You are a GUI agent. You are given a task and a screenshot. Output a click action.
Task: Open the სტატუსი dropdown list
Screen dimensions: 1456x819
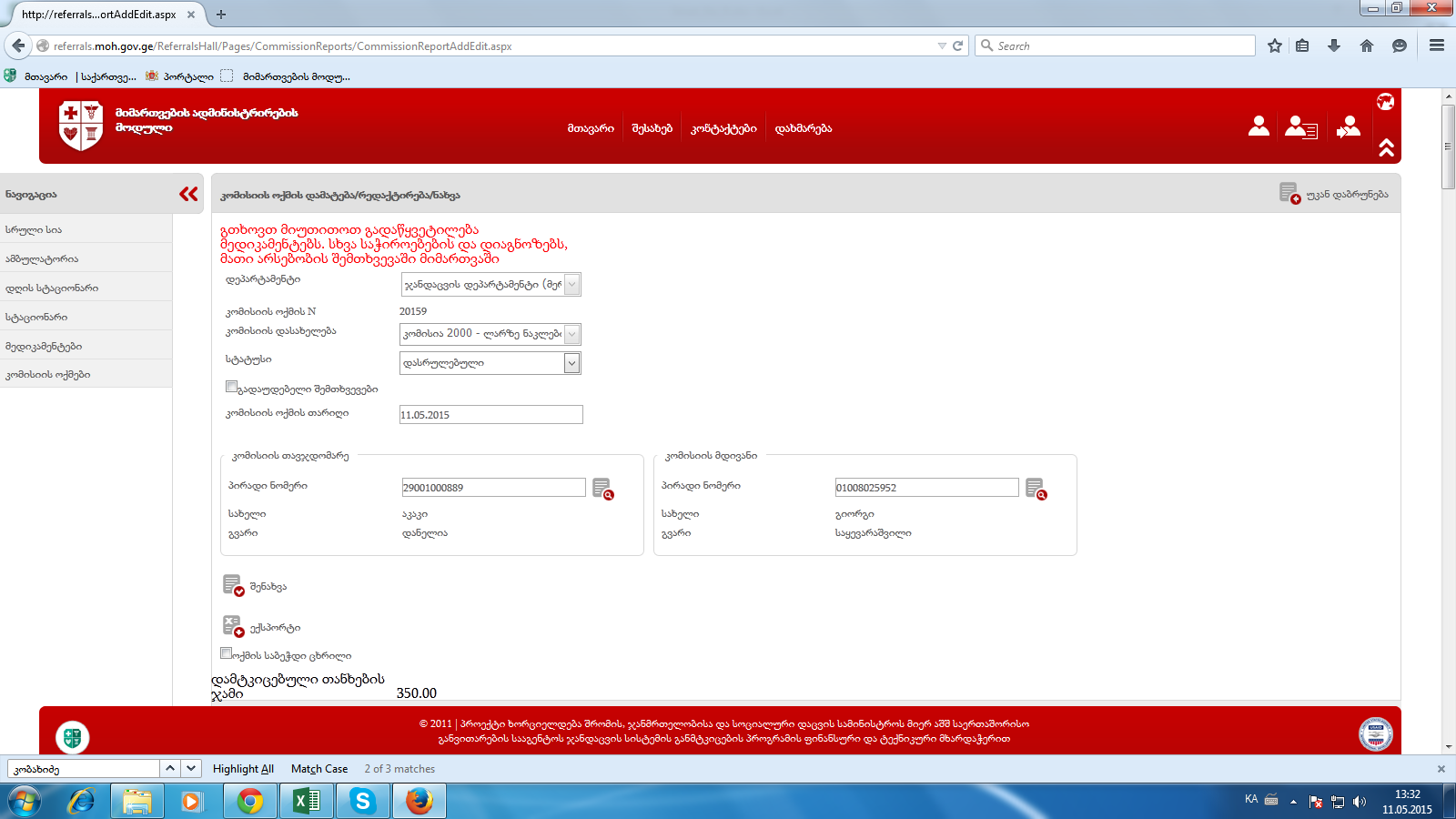(x=571, y=363)
